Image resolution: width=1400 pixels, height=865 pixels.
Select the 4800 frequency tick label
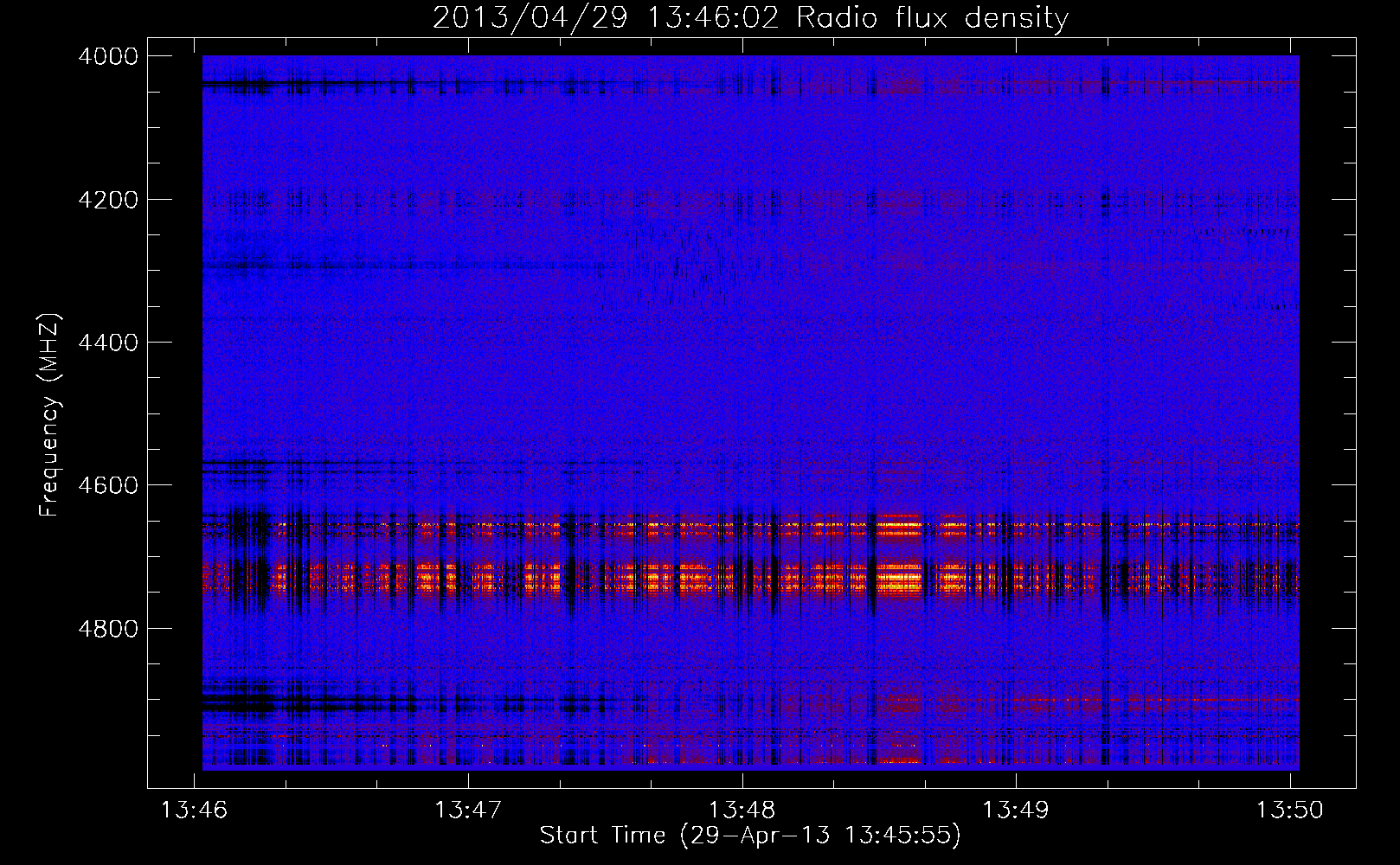108,628
